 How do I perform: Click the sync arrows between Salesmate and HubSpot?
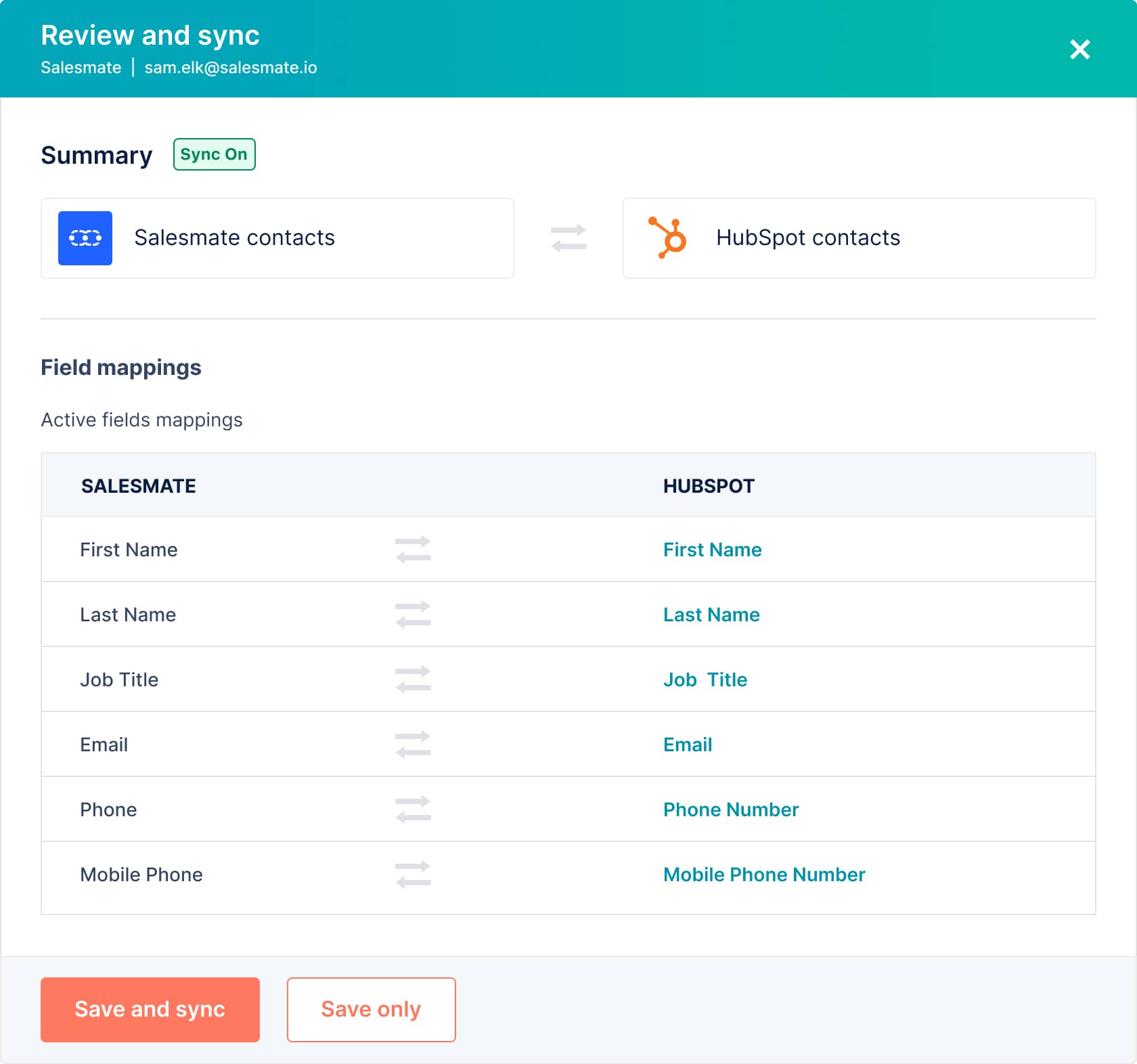click(568, 238)
